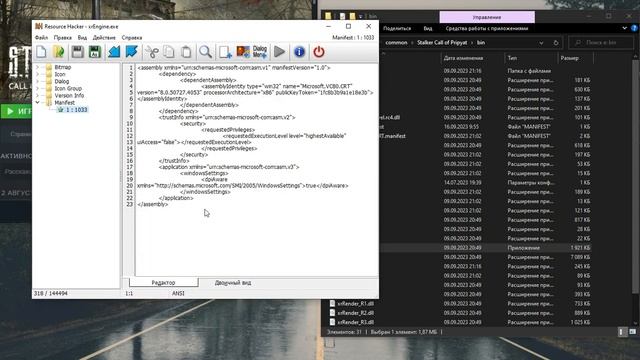Click the Explorer vertical scrollbar
This screenshot has height=360, width=640.
(x=635, y=176)
